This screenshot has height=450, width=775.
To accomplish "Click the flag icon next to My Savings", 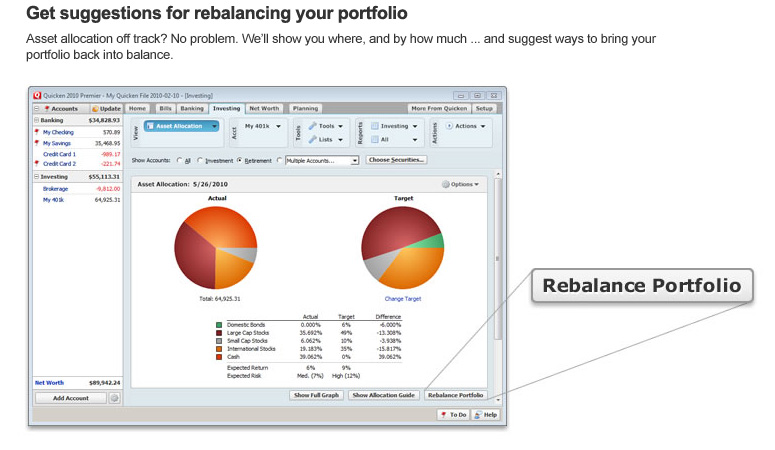I will click(x=37, y=143).
